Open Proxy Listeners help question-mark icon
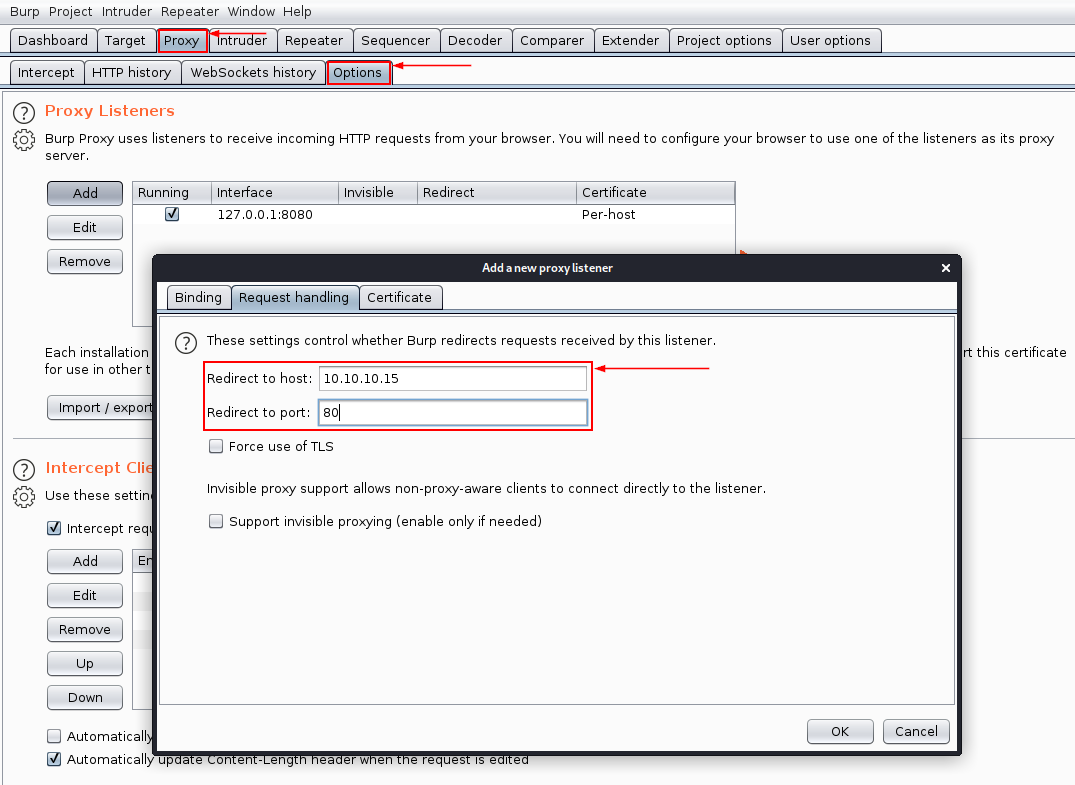 point(24,112)
